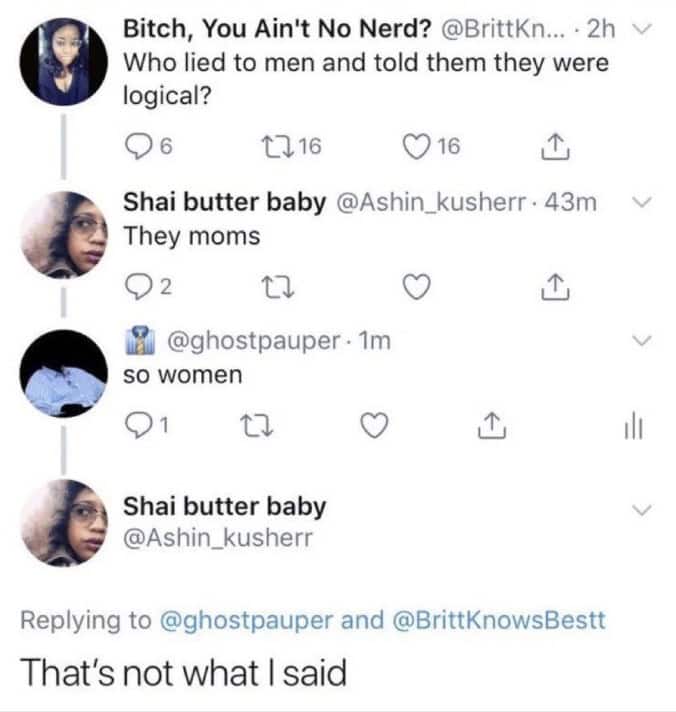This screenshot has height=712, width=676.
Task: Open the 'Bitch, You Ain't No Nerd?' profile picture
Action: click(62, 64)
